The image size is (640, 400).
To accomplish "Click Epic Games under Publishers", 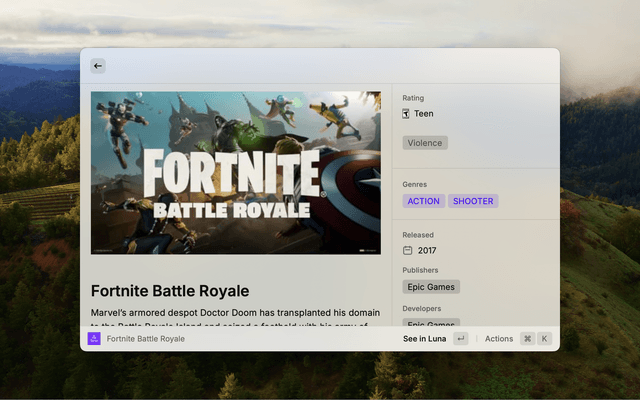I will point(431,287).
